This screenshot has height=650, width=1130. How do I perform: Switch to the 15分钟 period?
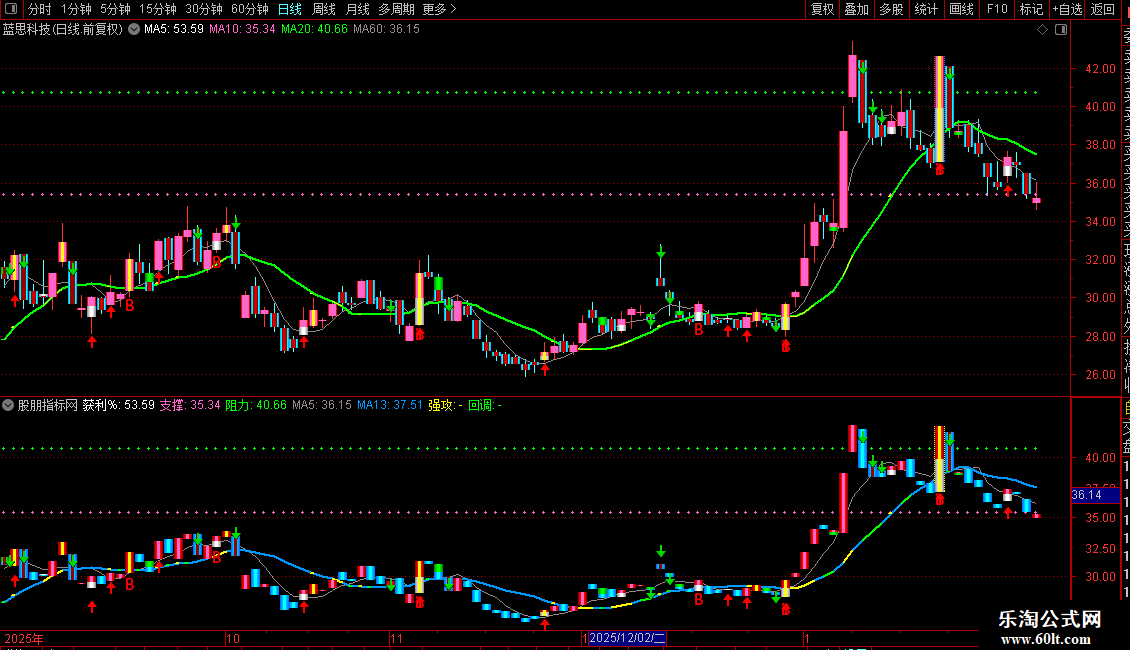pyautogui.click(x=158, y=9)
